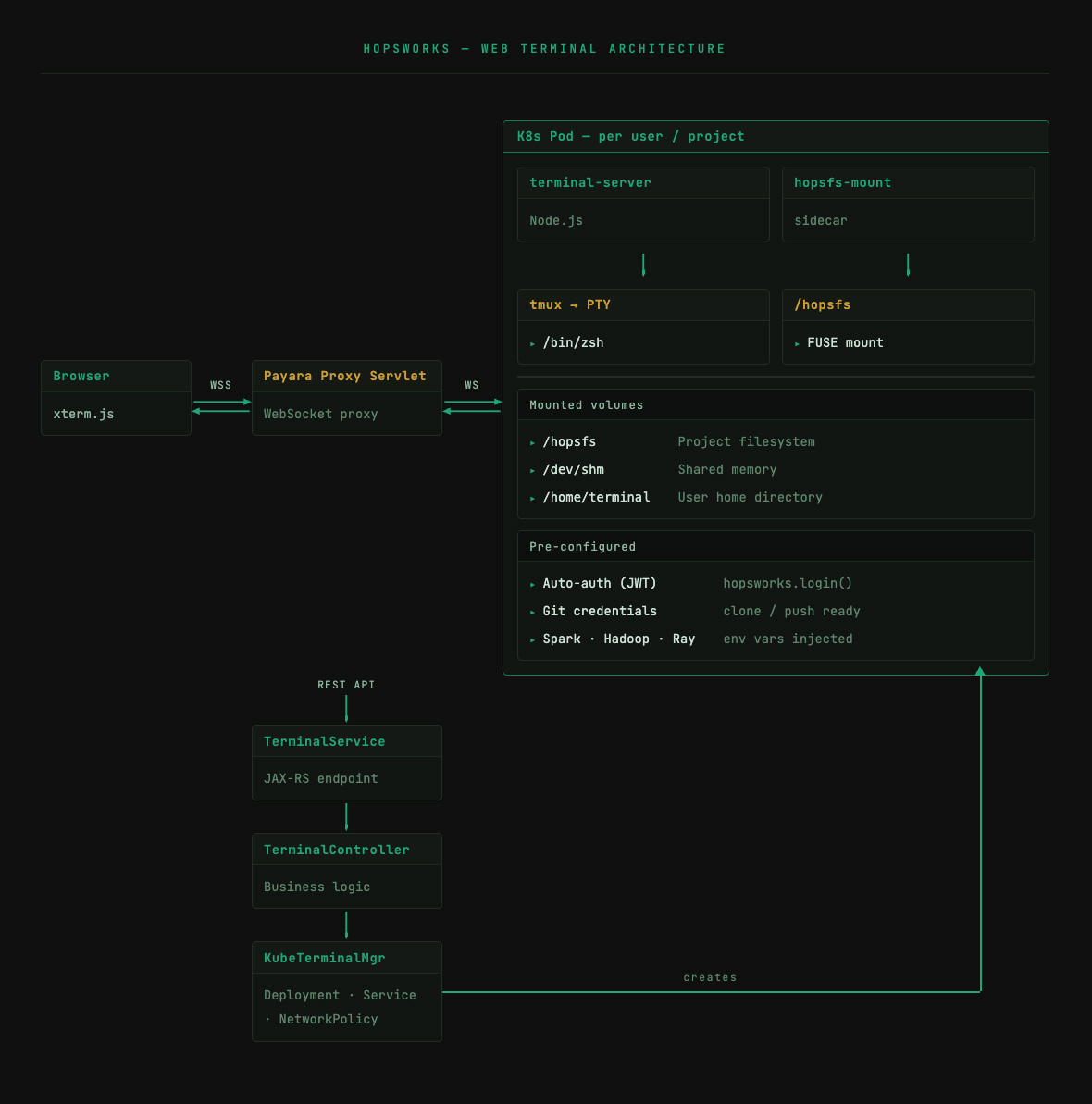Click the Browser box showing xterm.js
The image size is (1092, 1104).
(x=116, y=398)
